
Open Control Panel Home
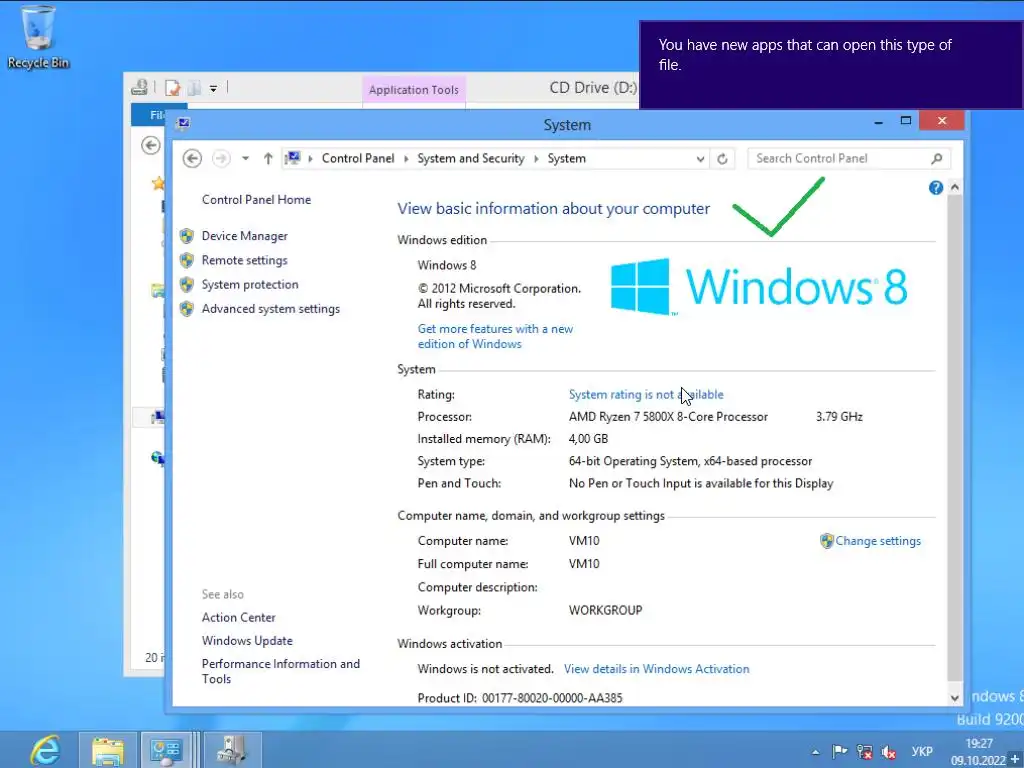point(256,200)
